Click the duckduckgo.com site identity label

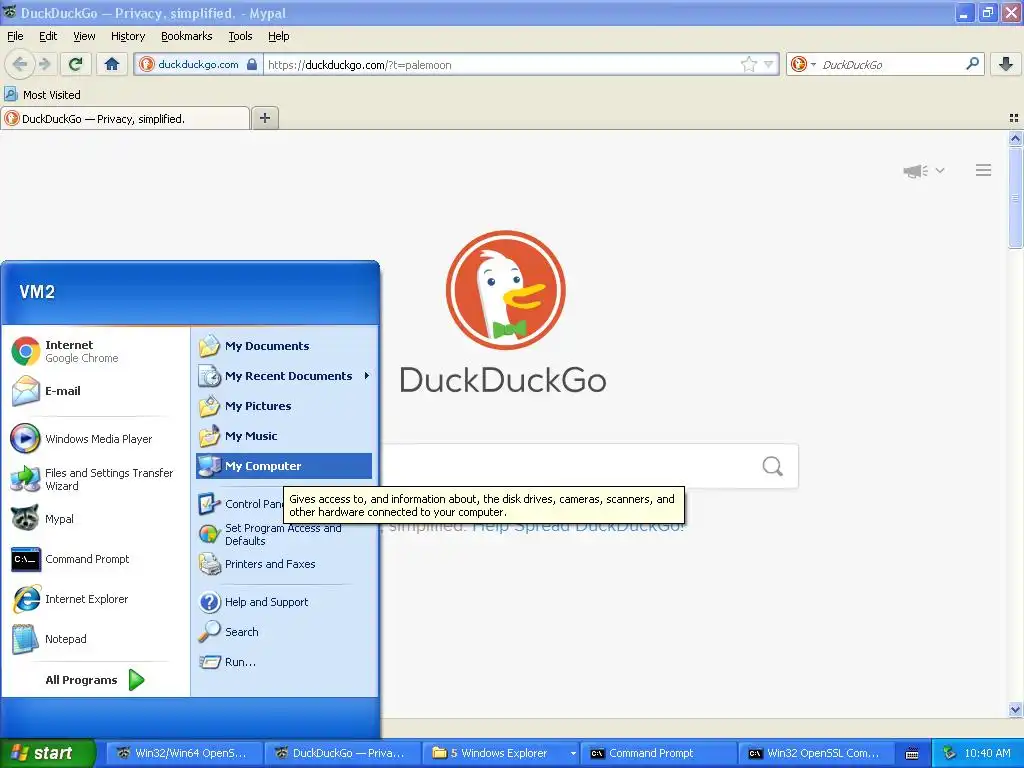[198, 64]
